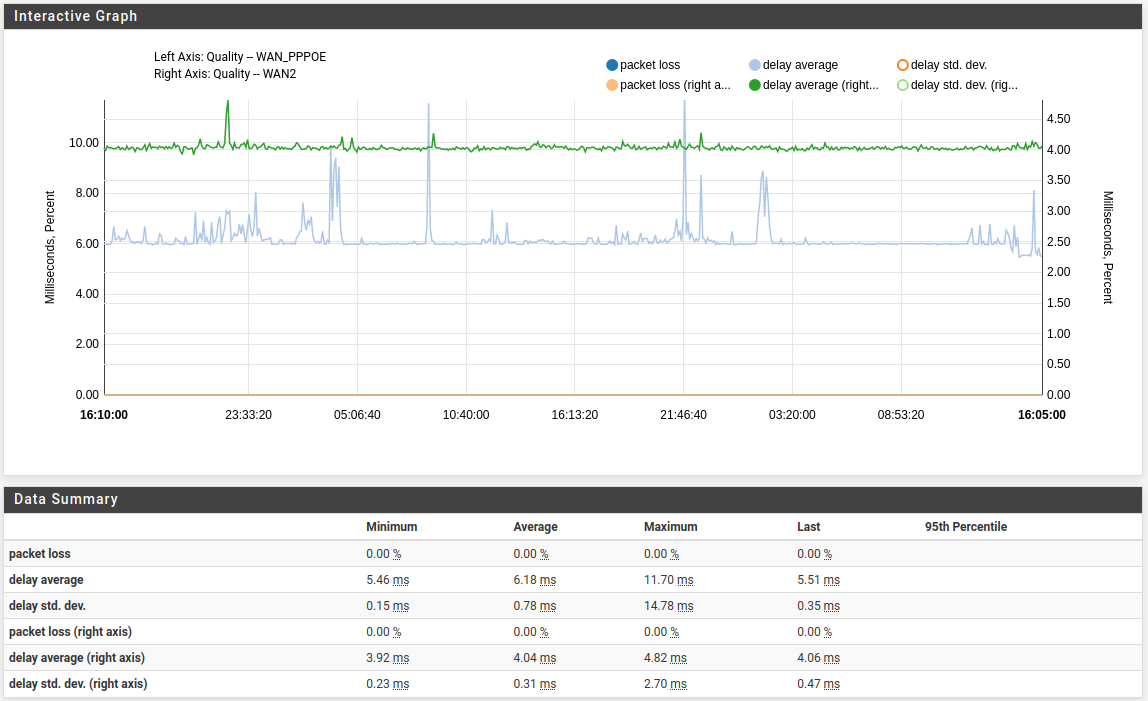Toggle the delay std. dev. legend series

(942, 65)
